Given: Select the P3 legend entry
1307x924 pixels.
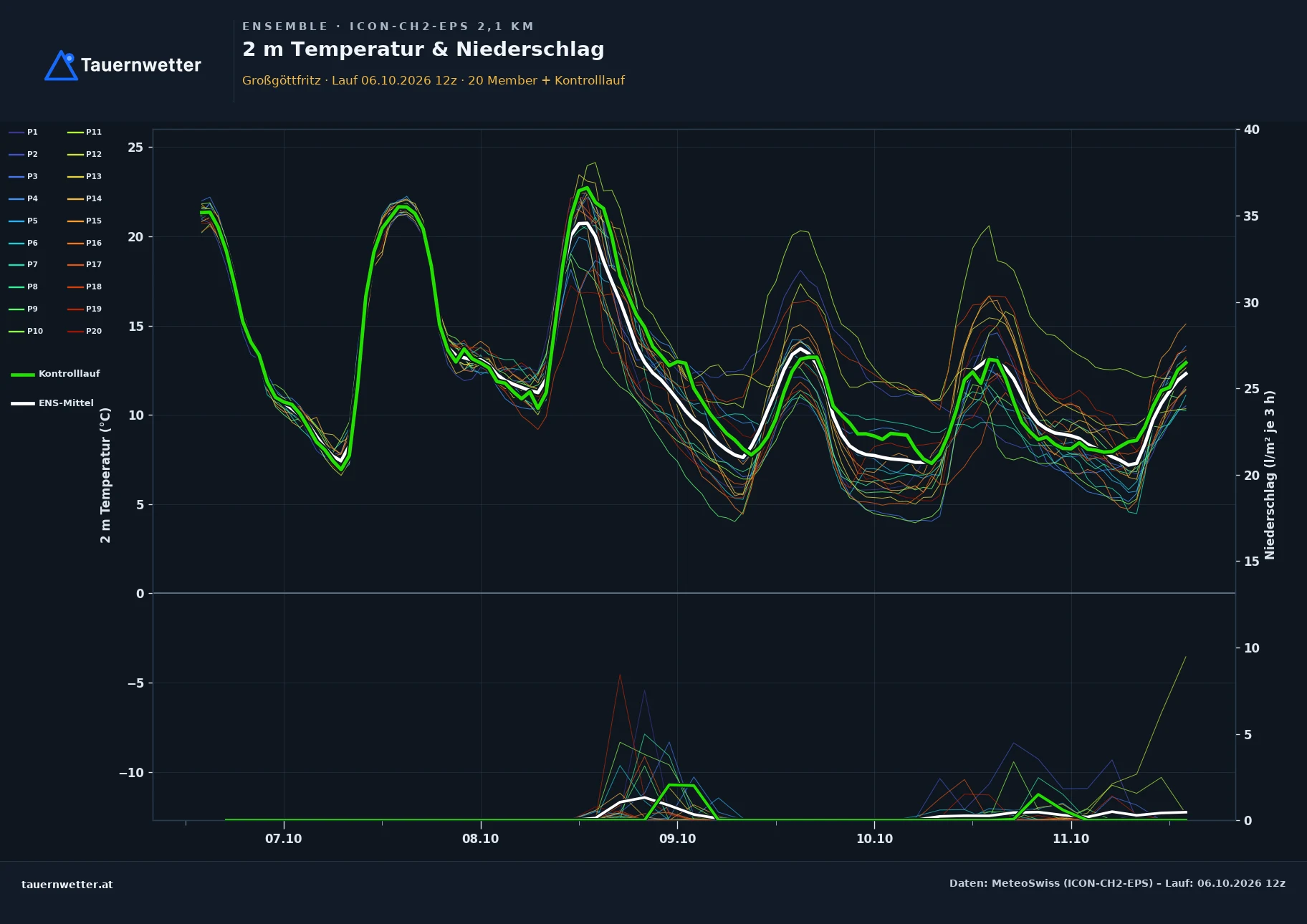Looking at the screenshot, I should point(24,176).
